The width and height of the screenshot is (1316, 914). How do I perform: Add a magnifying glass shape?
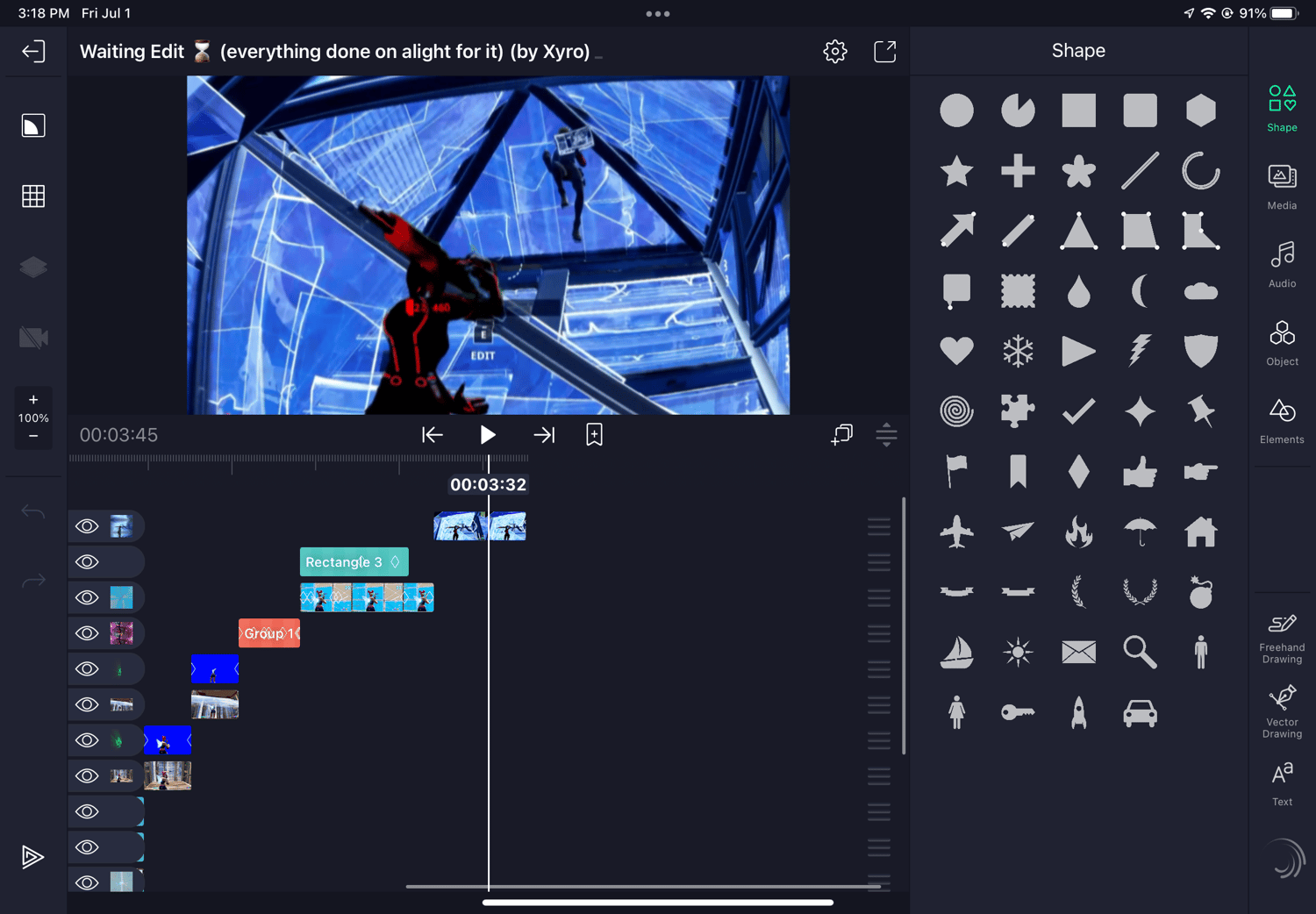point(1140,652)
